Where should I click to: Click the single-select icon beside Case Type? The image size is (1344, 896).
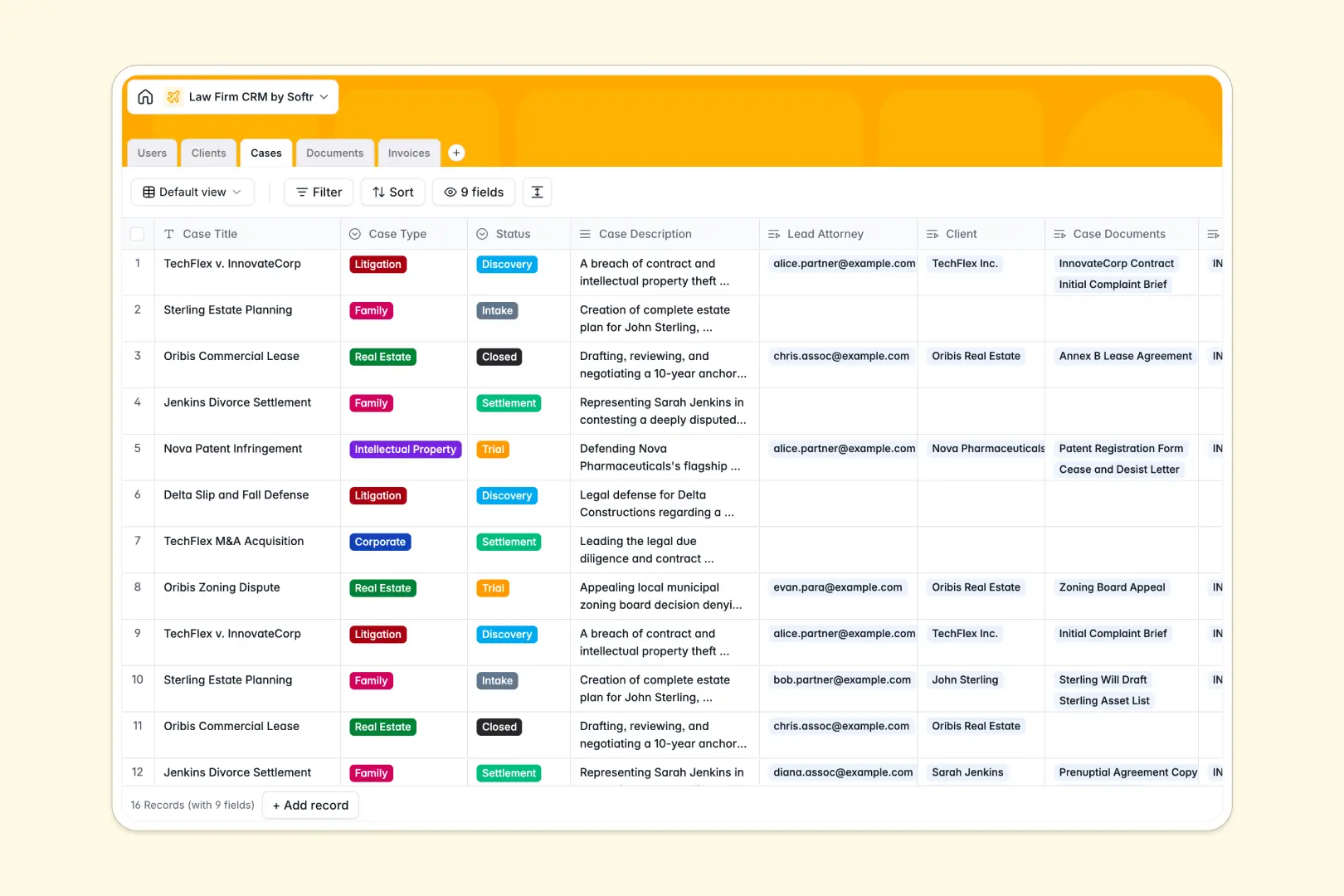[355, 233]
